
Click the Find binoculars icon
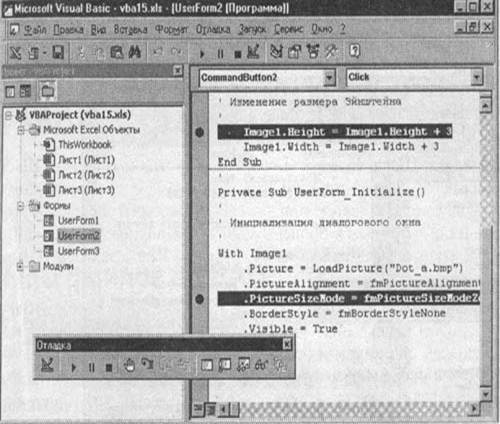point(135,53)
